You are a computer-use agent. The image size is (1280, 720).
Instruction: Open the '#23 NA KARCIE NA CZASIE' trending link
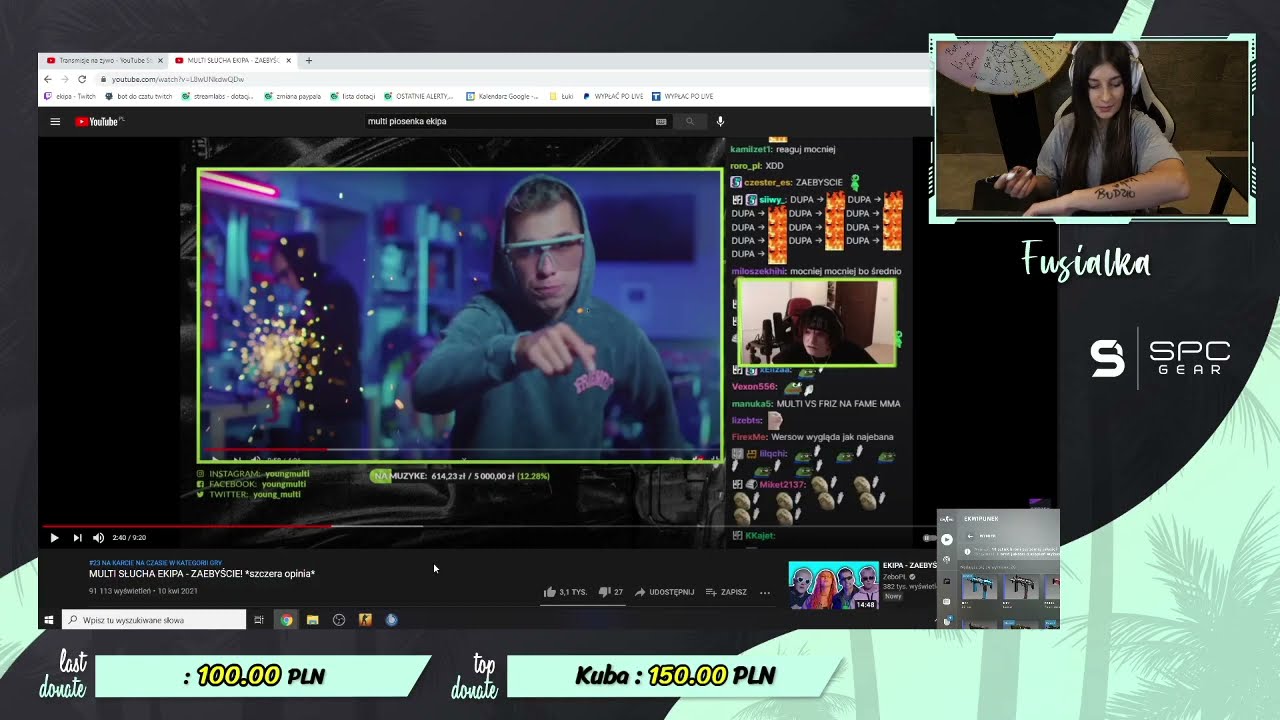click(155, 563)
